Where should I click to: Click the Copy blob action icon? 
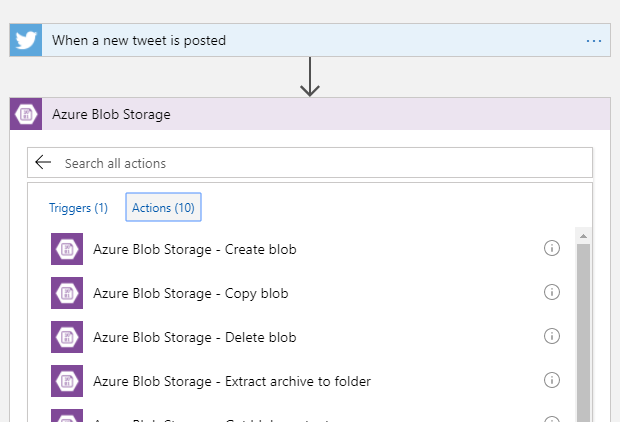67,293
